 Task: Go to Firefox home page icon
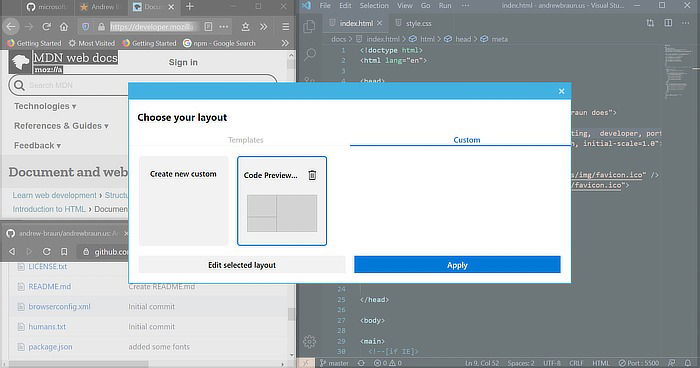pos(64,27)
